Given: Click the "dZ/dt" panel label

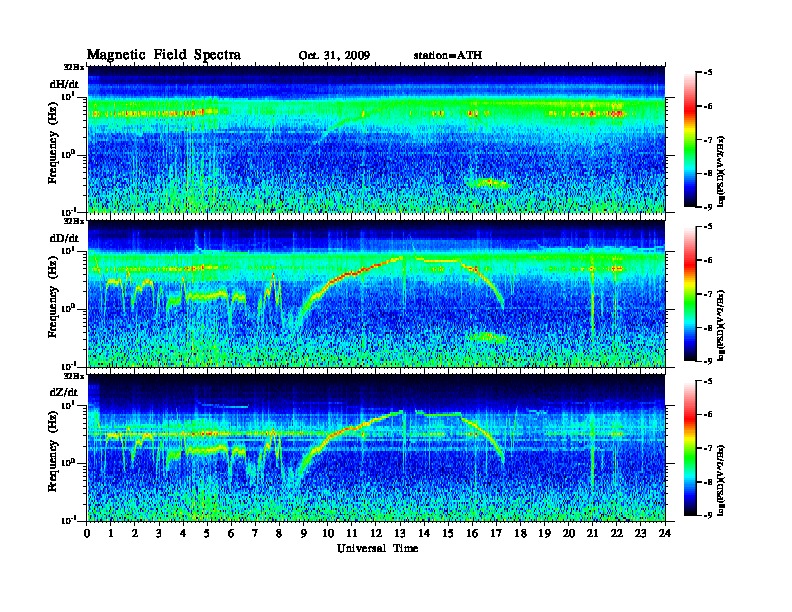Looking at the screenshot, I should pos(64,392).
